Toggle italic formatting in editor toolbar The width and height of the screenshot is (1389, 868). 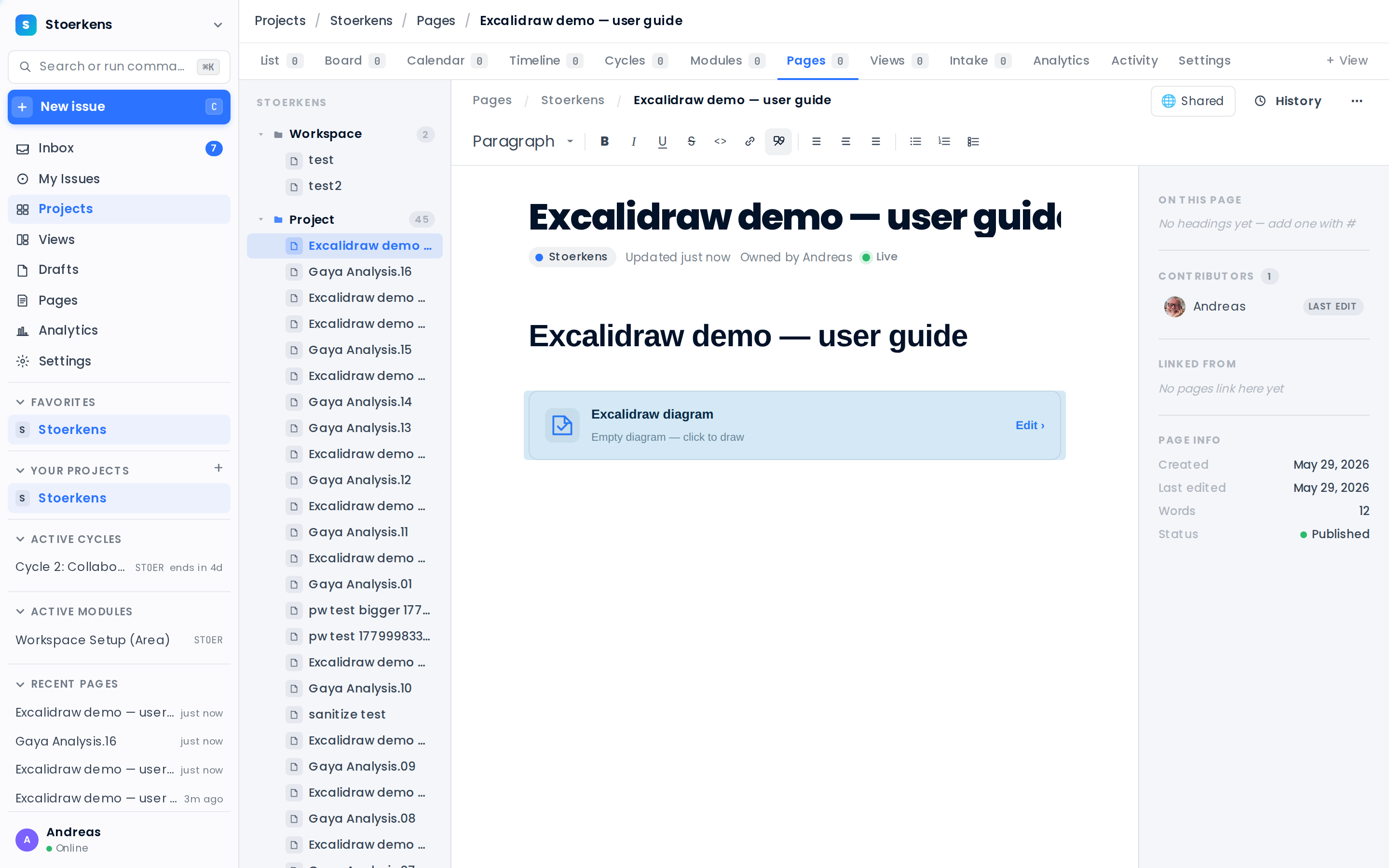click(x=634, y=141)
